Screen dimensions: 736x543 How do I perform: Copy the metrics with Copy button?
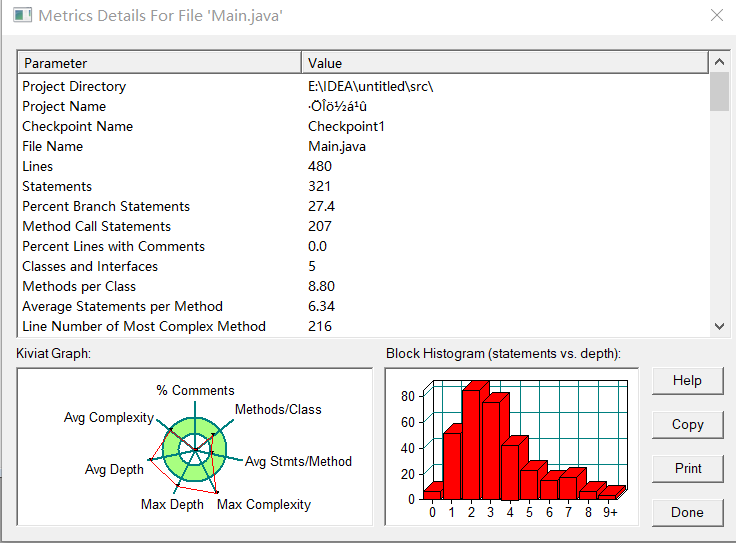[688, 425]
